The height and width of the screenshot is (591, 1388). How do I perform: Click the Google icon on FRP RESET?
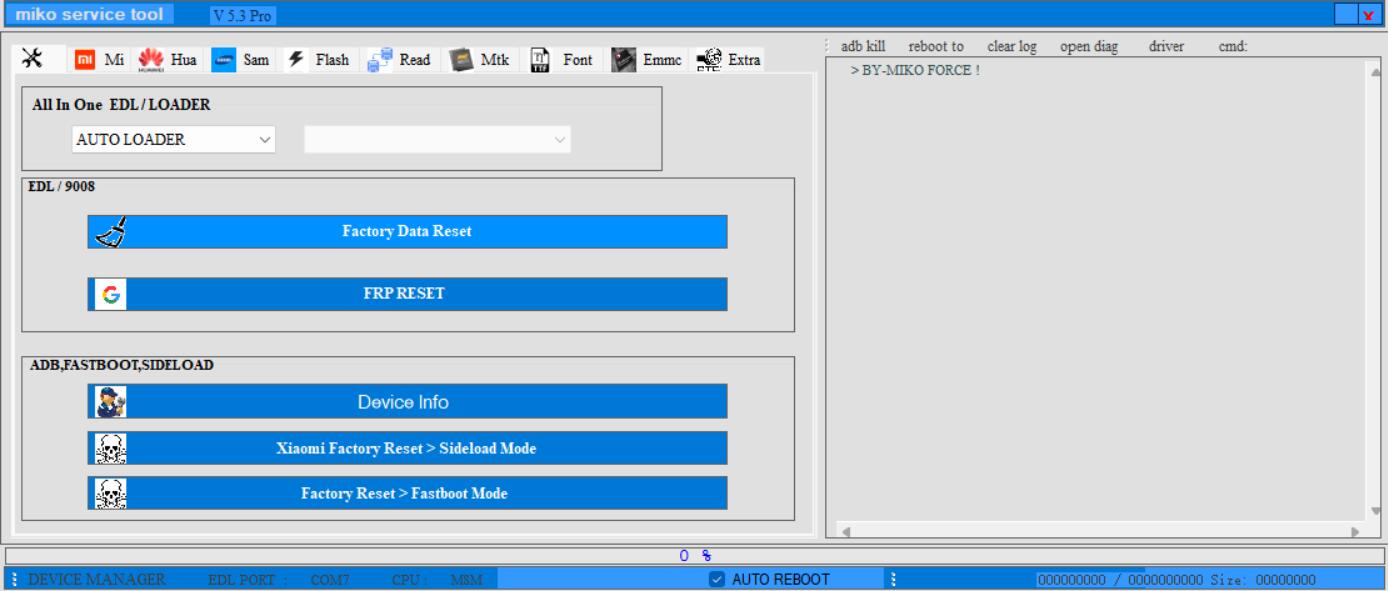pos(110,295)
